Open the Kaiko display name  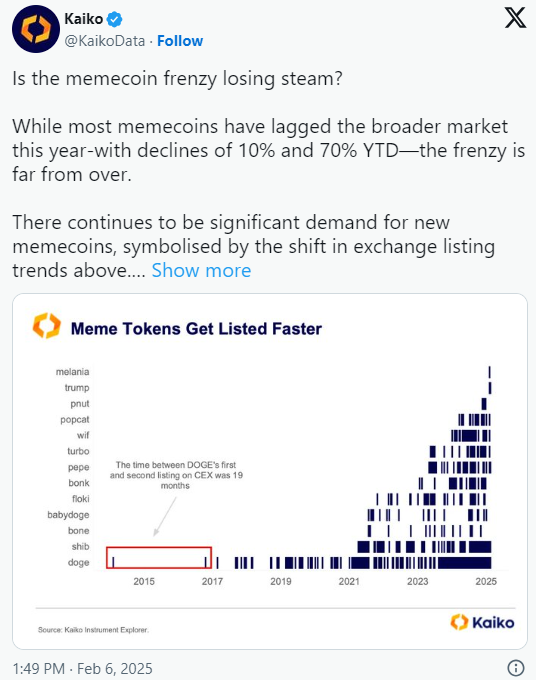coord(84,19)
